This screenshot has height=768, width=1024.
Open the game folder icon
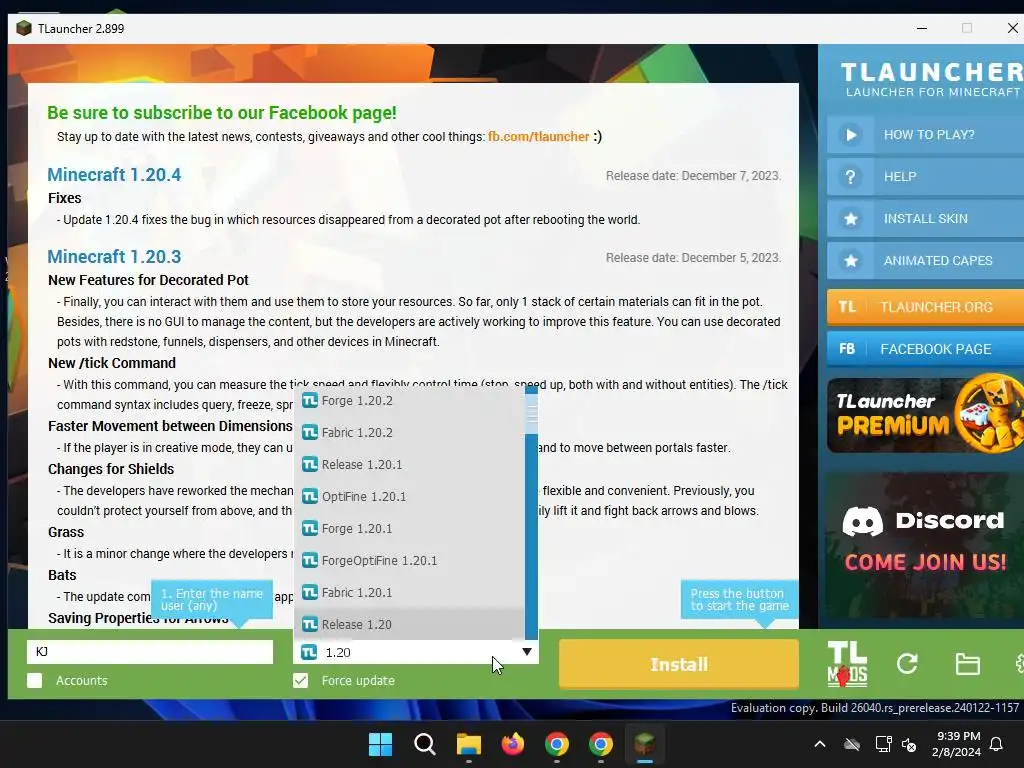click(x=967, y=664)
